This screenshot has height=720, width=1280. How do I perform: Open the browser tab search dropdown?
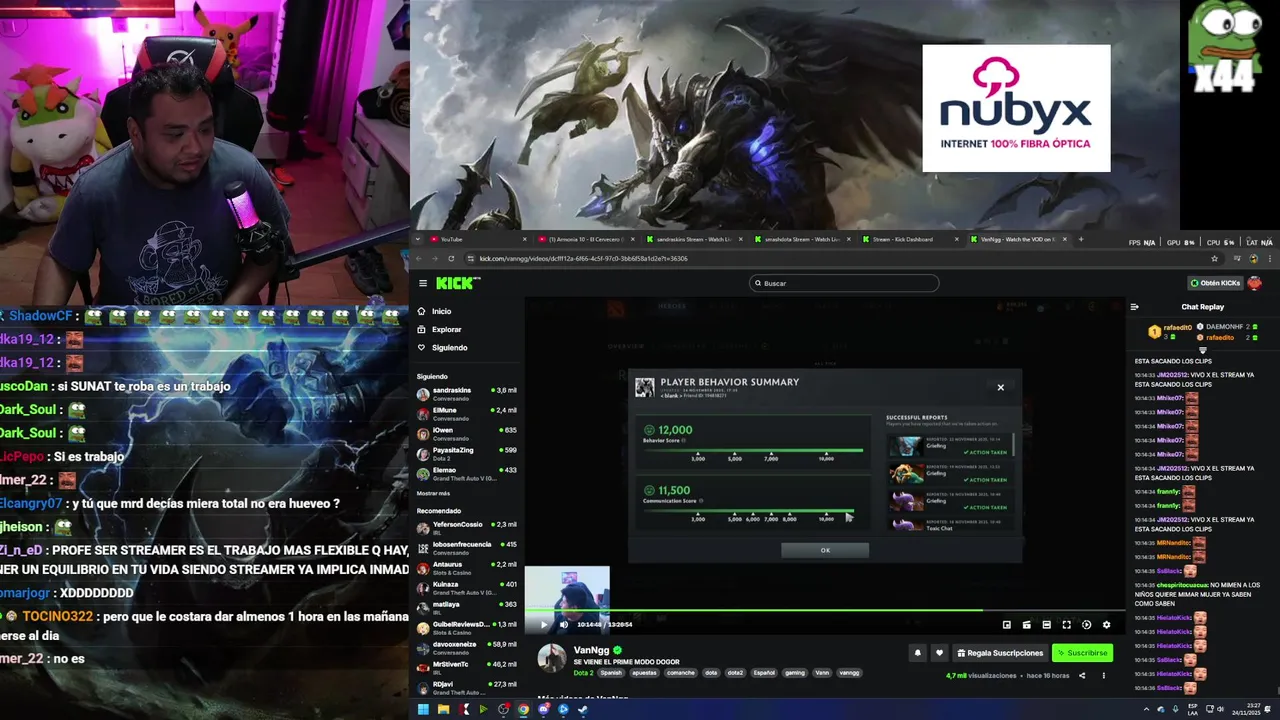click(x=419, y=239)
